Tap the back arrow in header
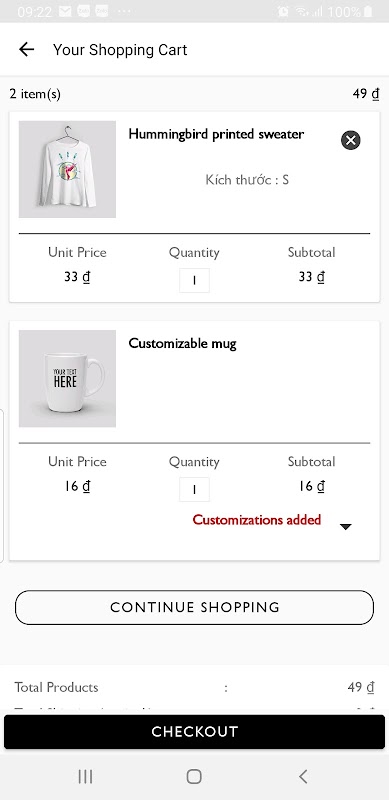 (x=26, y=49)
